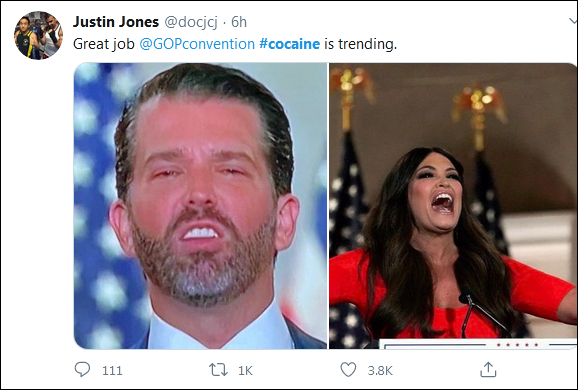Screen dimensions: 578x390
Task: Like the tweet with the heart icon
Action: point(348,370)
